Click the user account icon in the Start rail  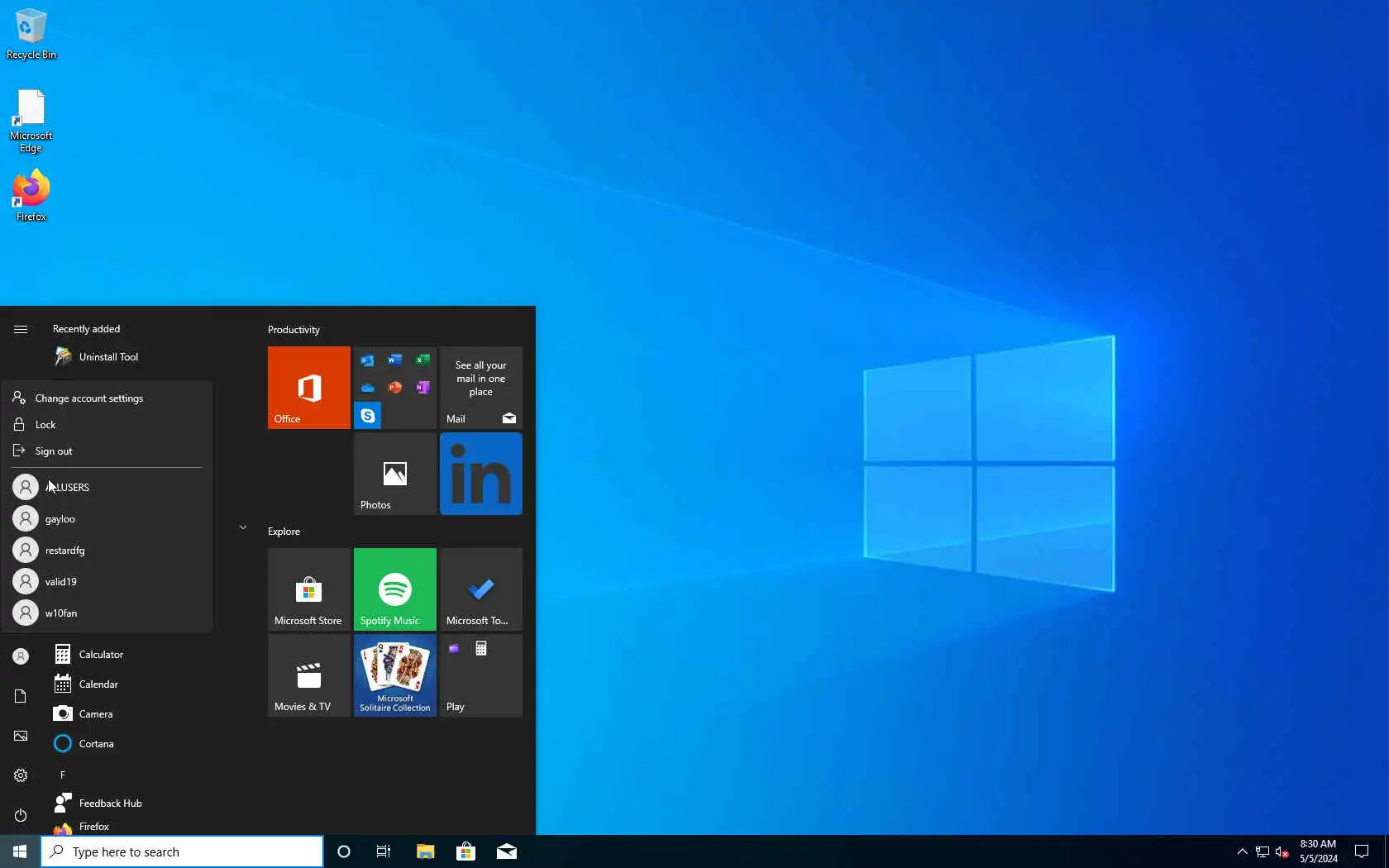[x=21, y=656]
